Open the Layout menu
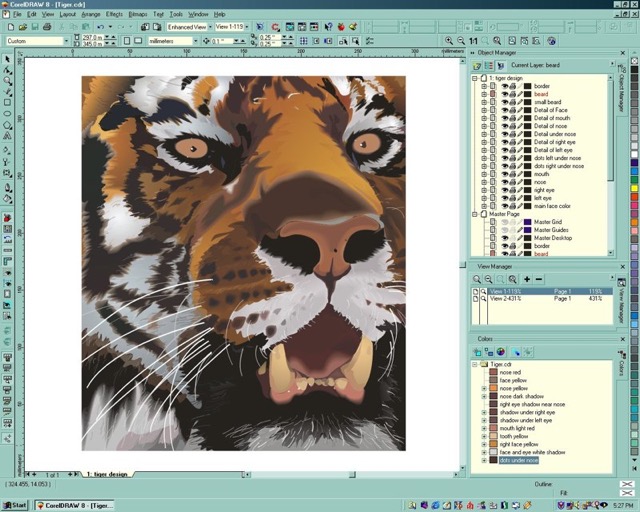Viewport: 640px width, 512px height. pos(68,14)
